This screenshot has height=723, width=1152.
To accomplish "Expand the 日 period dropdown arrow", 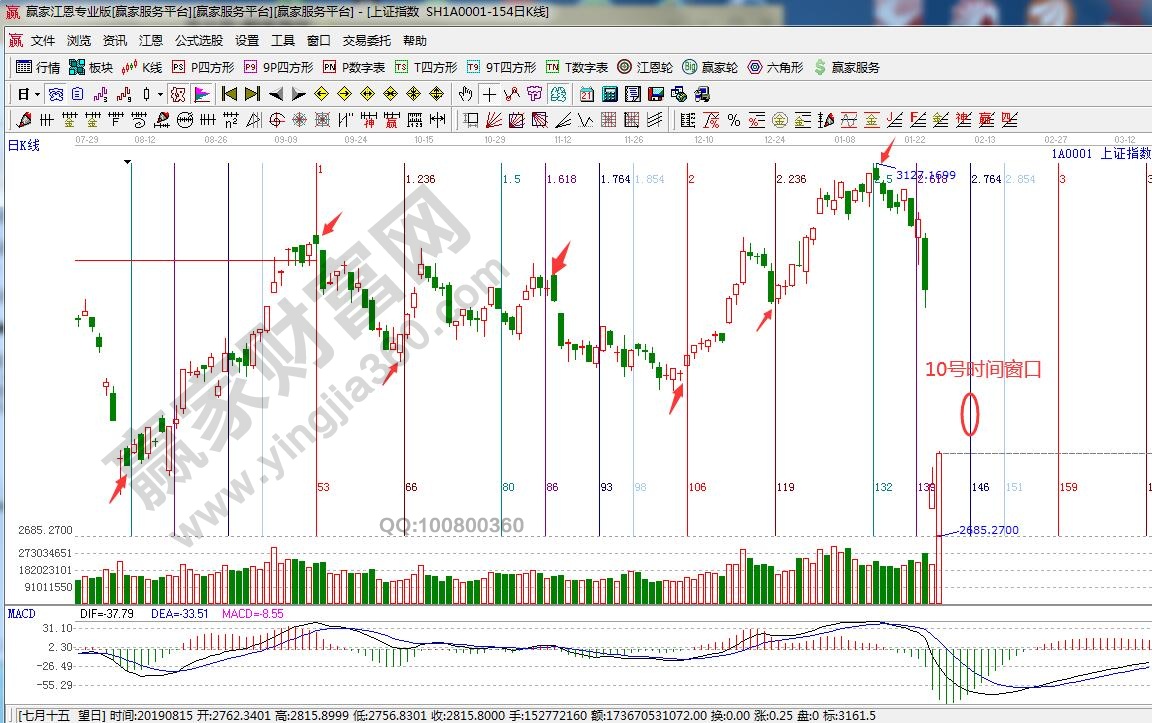I will click(x=37, y=94).
